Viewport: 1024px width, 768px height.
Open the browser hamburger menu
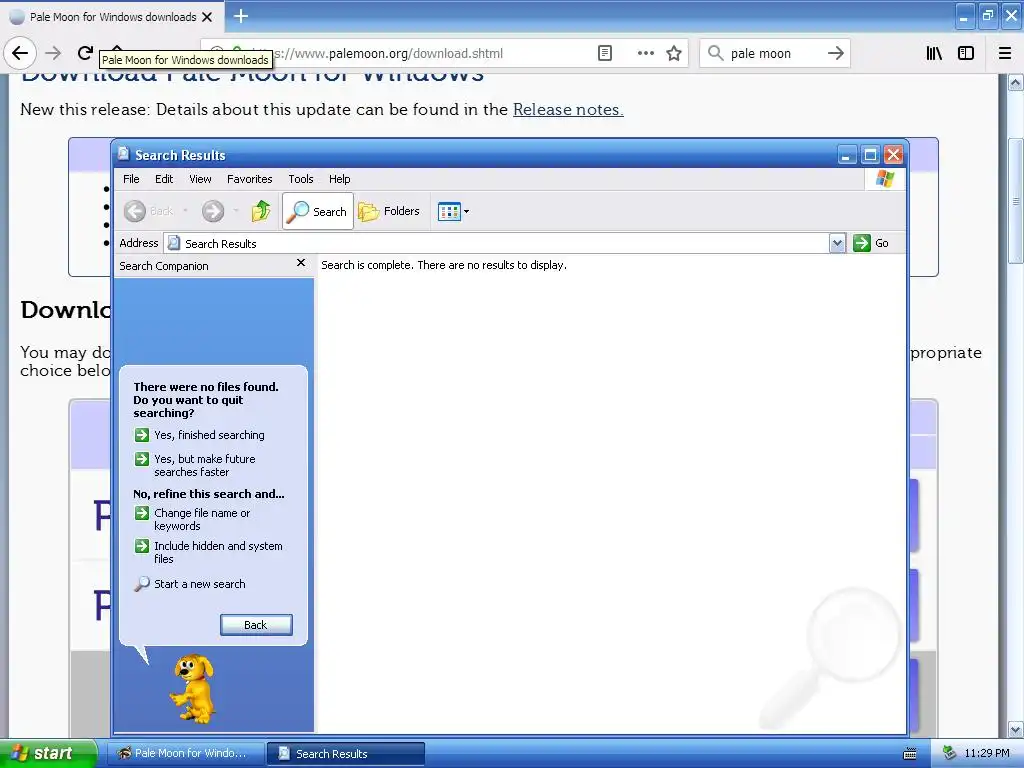coord(1005,53)
